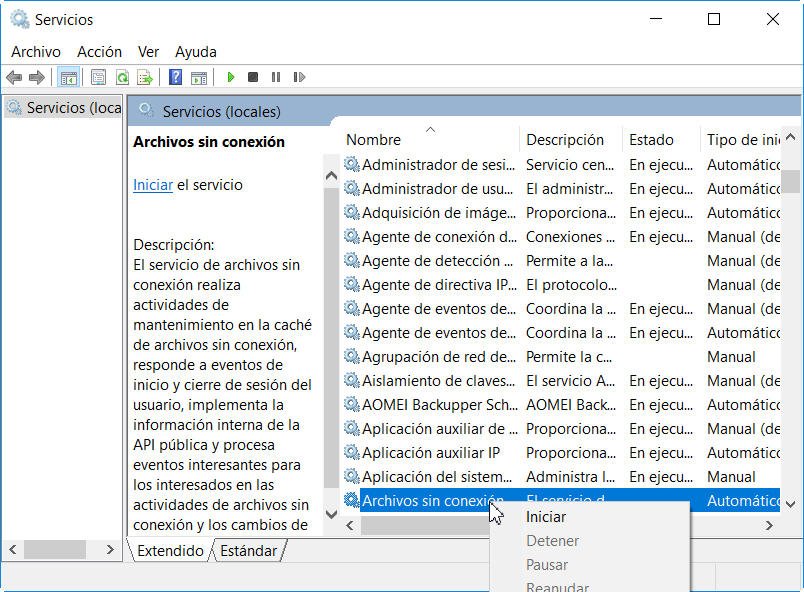Image resolution: width=804 pixels, height=592 pixels.
Task: Open the Ver menu
Action: coord(148,52)
